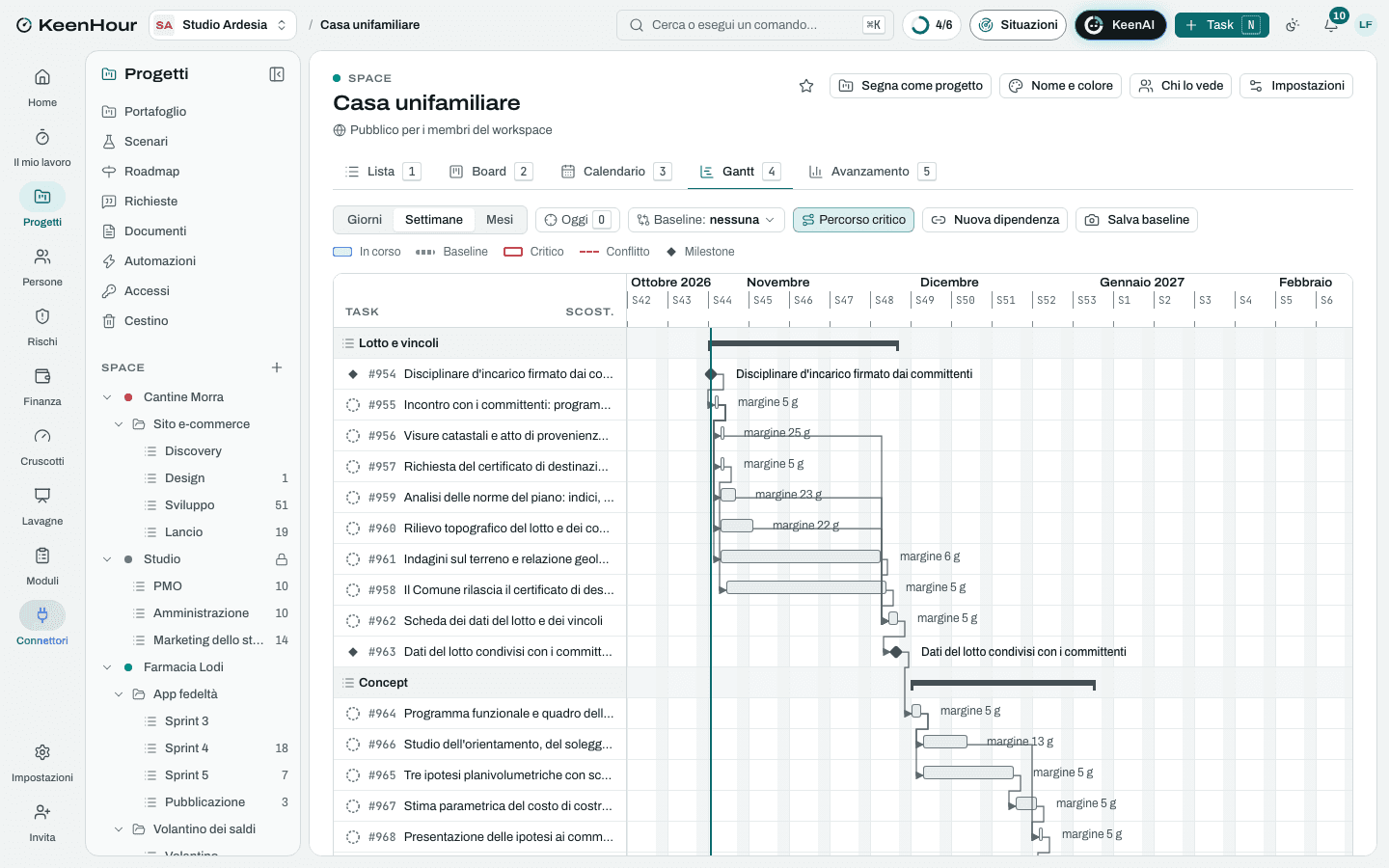Open Rischi in the left sidebar
The image size is (1389, 868).
(x=42, y=326)
